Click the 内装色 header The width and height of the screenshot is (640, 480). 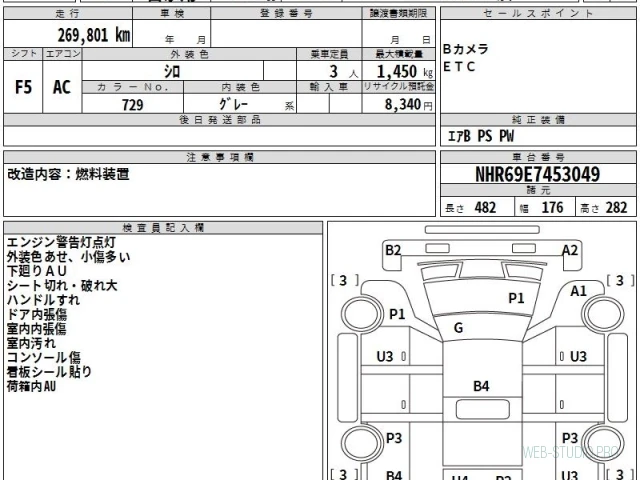coord(240,87)
